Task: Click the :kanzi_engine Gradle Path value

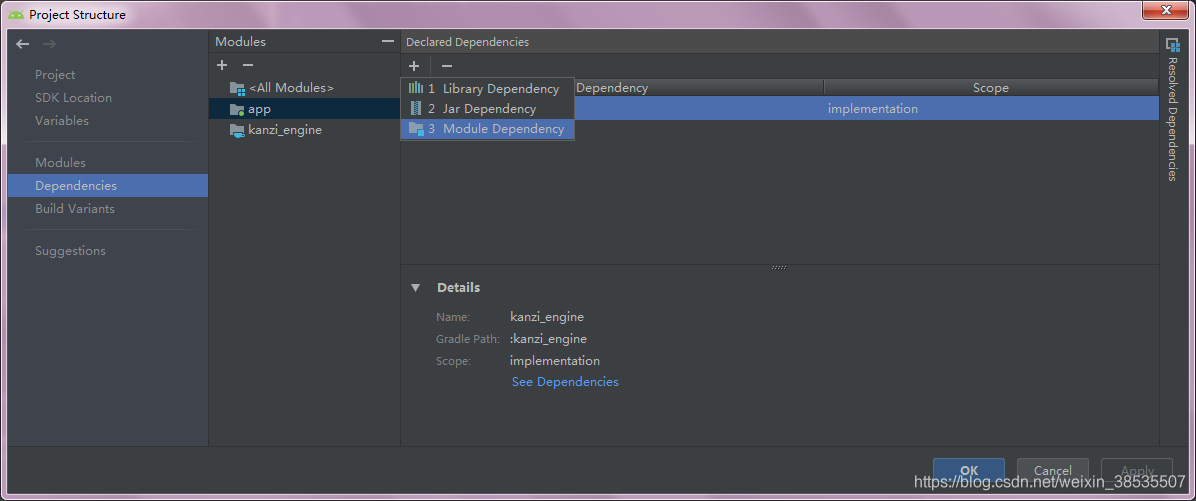Action: [x=548, y=339]
